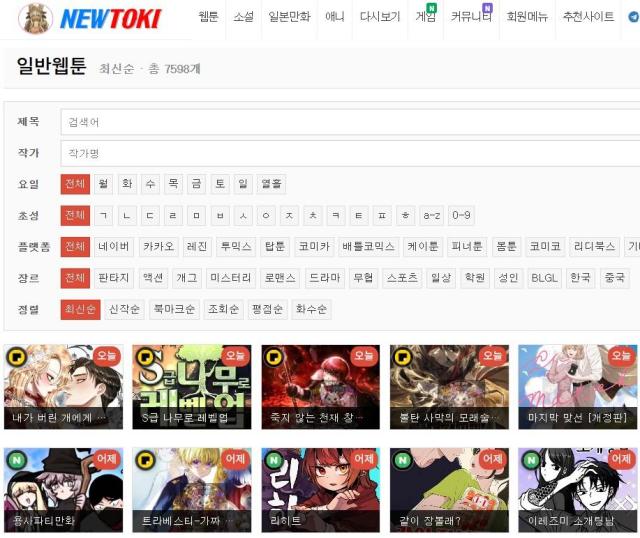Viewport: 640px width, 538px height.
Task: Select 전체 in the 요일 filter row
Action: click(75, 184)
